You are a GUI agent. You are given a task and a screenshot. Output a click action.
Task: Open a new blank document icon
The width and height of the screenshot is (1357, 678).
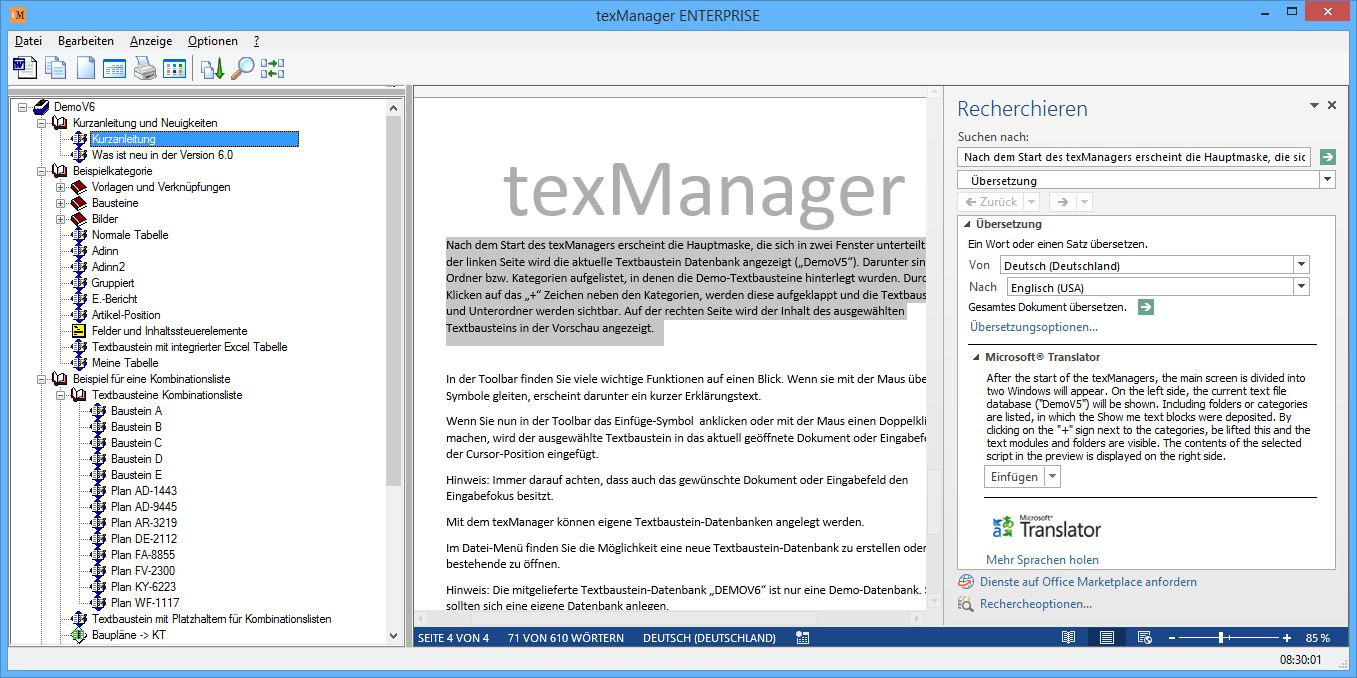(x=86, y=68)
